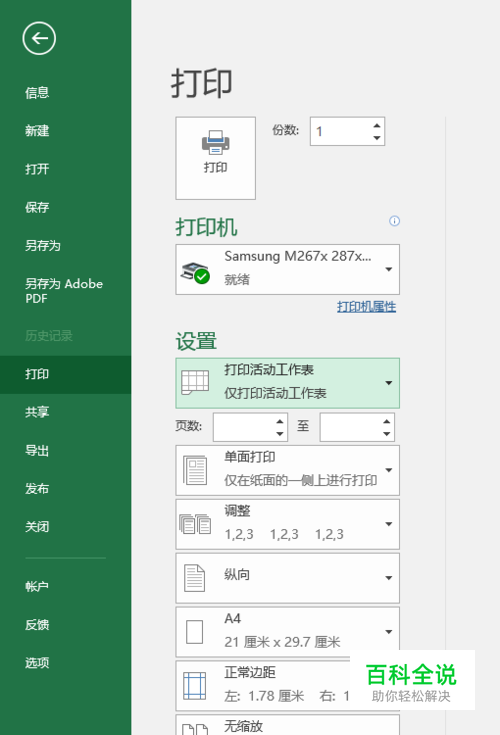500x735 pixels.
Task: Decrease the start page number
Action: pyautogui.click(x=280, y=434)
